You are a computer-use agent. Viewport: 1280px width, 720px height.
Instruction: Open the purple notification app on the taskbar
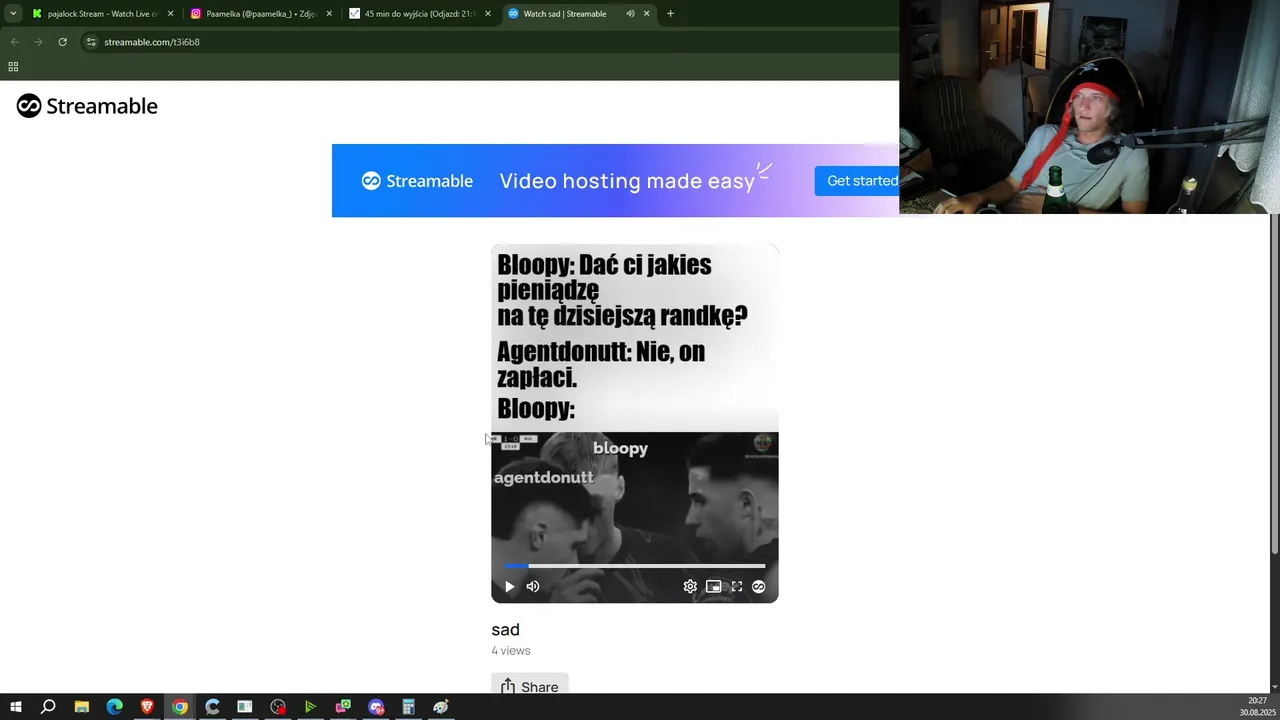coord(376,707)
